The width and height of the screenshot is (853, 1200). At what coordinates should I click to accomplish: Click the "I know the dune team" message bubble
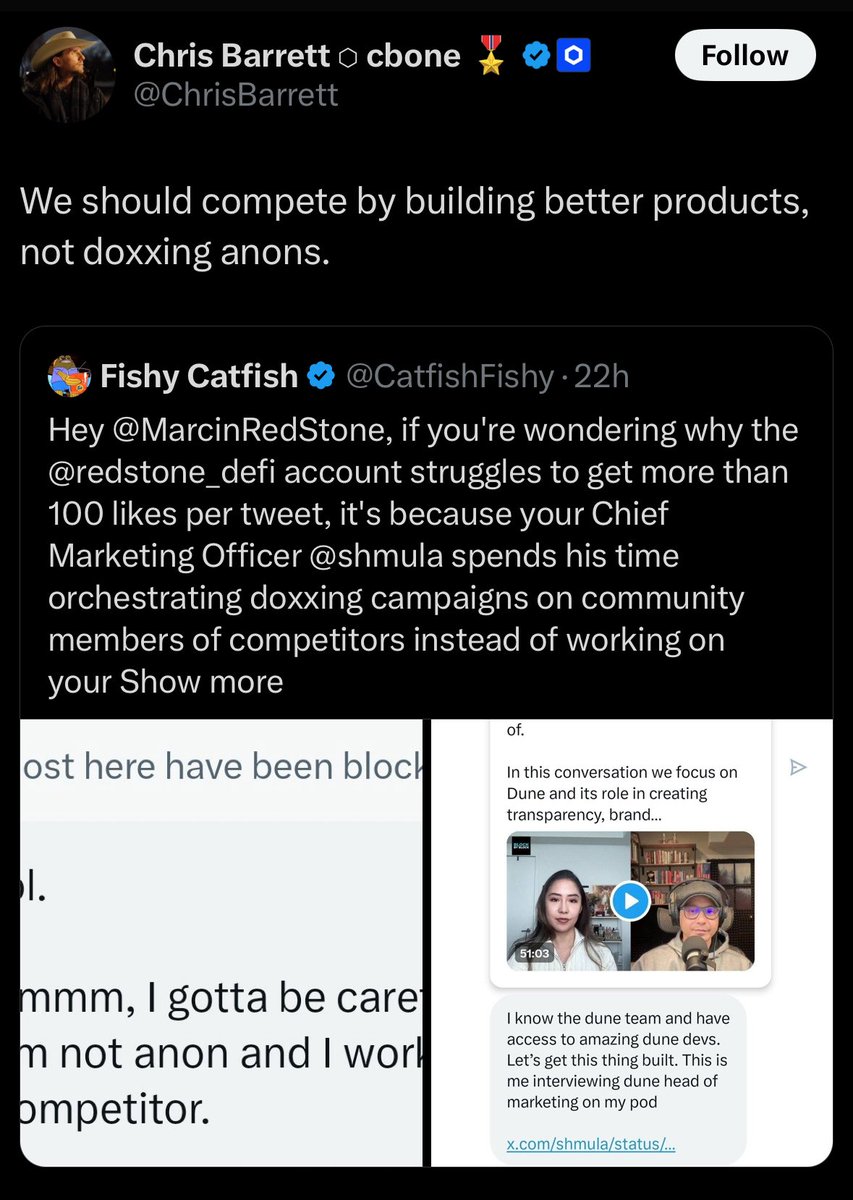tap(618, 1060)
